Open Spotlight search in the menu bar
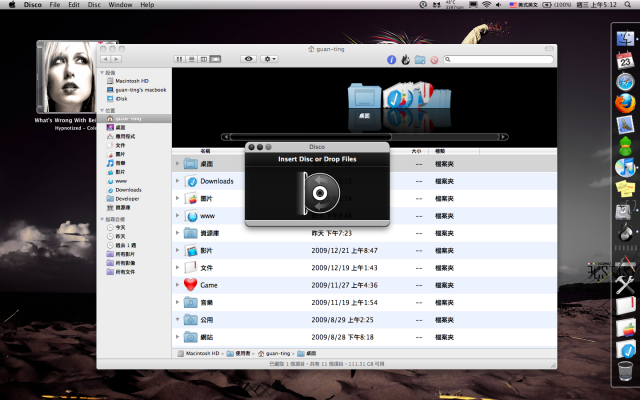The image size is (640, 400). pyautogui.click(x=627, y=4)
